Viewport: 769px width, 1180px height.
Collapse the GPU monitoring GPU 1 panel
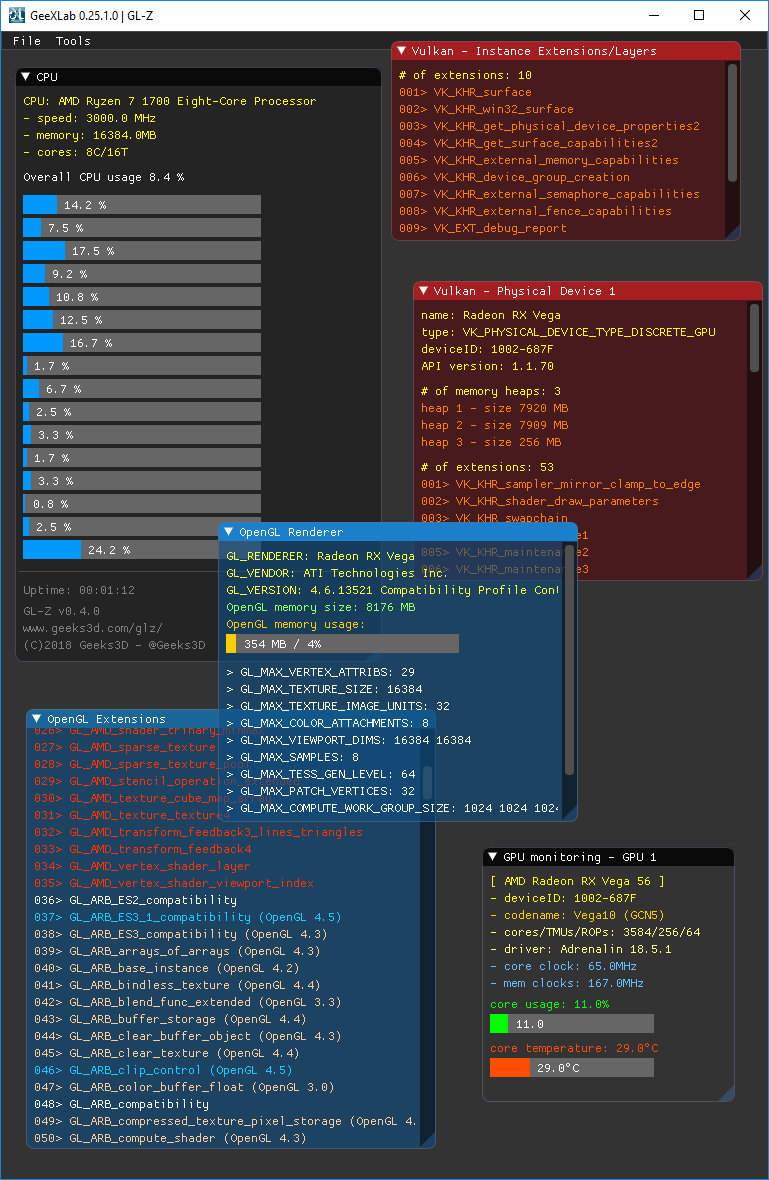coord(493,857)
